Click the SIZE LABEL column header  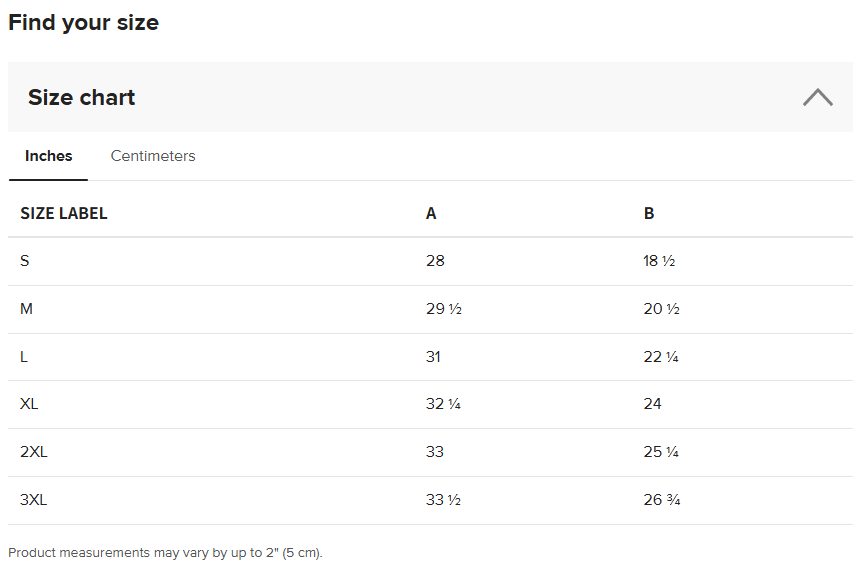click(64, 213)
